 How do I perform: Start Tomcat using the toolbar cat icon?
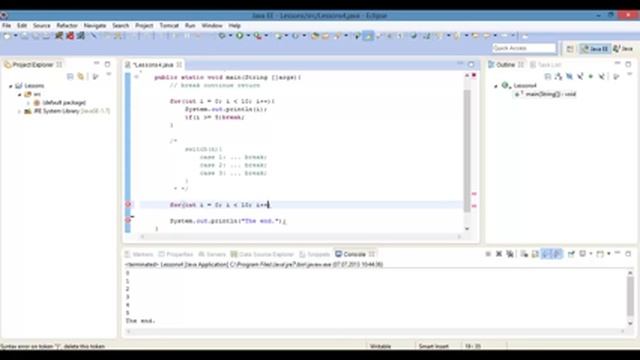point(59,36)
